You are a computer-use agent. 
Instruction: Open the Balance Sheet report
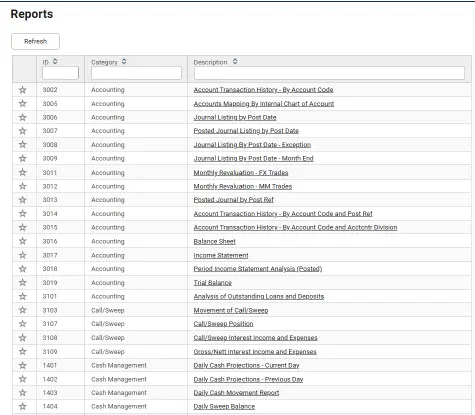[215, 241]
